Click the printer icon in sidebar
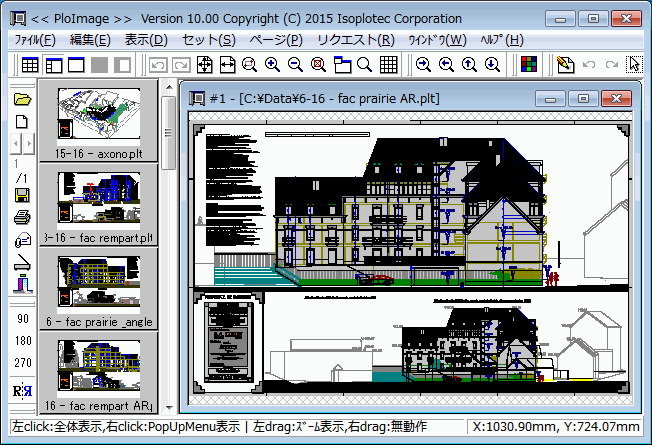 pos(22,217)
